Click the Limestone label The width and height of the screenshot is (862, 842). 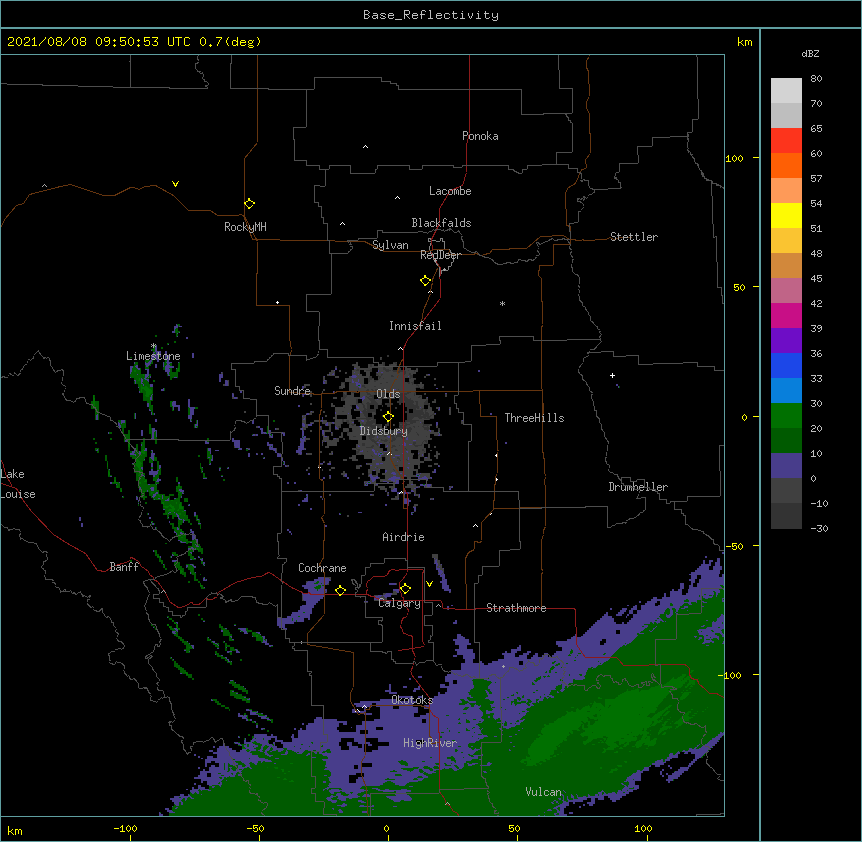pos(153,356)
